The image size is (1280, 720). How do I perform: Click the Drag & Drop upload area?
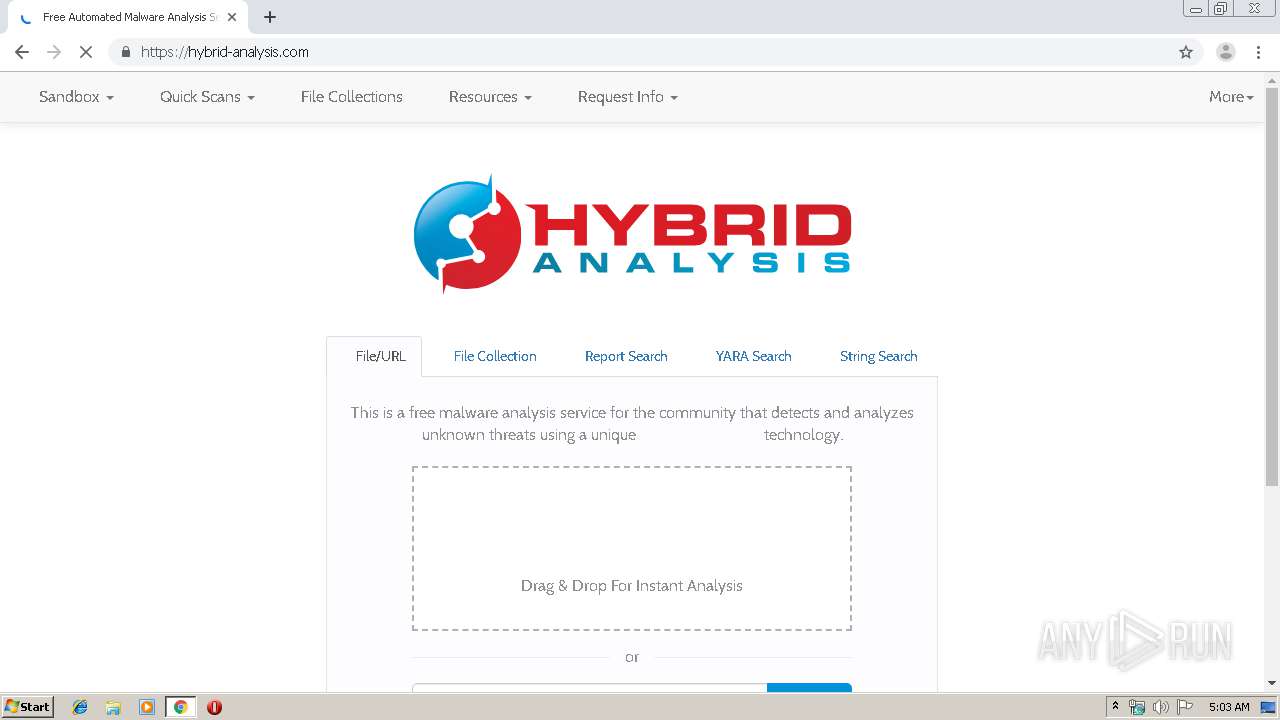pyautogui.click(x=632, y=549)
